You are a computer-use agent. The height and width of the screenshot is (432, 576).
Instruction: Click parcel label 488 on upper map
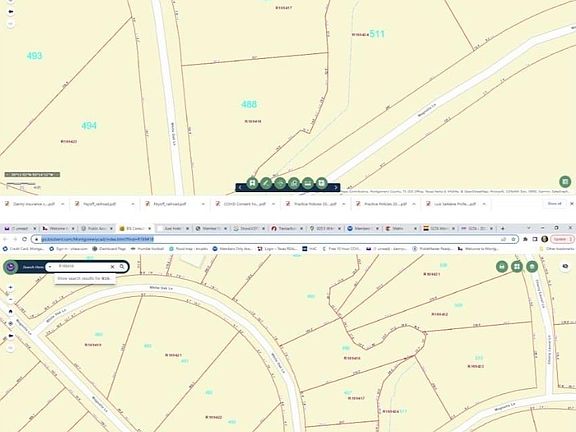[249, 104]
